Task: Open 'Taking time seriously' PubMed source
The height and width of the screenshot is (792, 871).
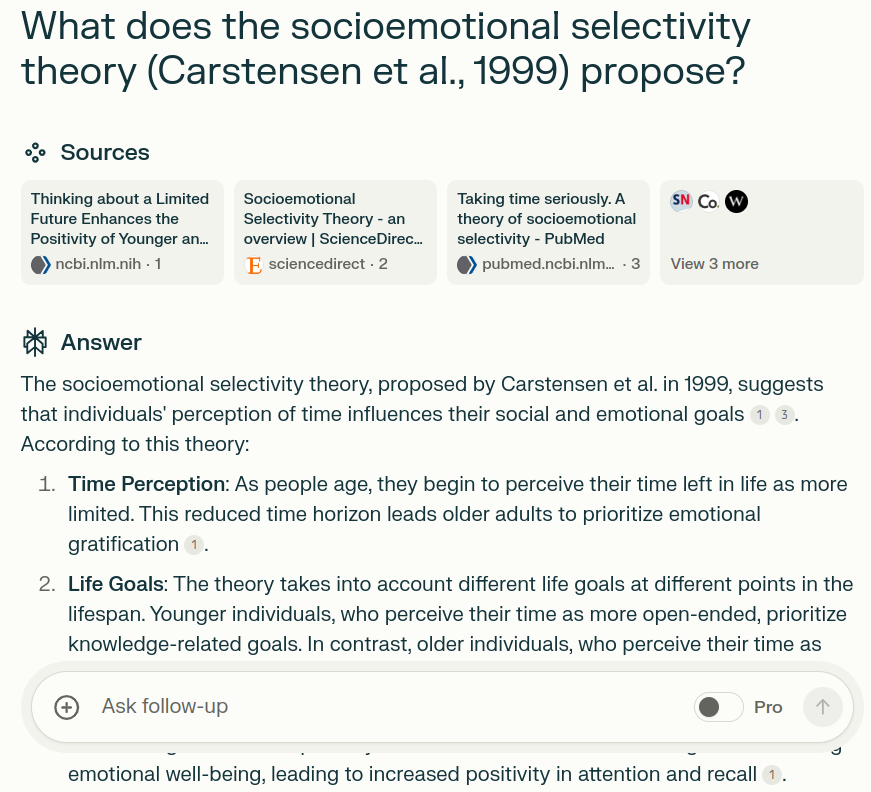Action: (548, 232)
